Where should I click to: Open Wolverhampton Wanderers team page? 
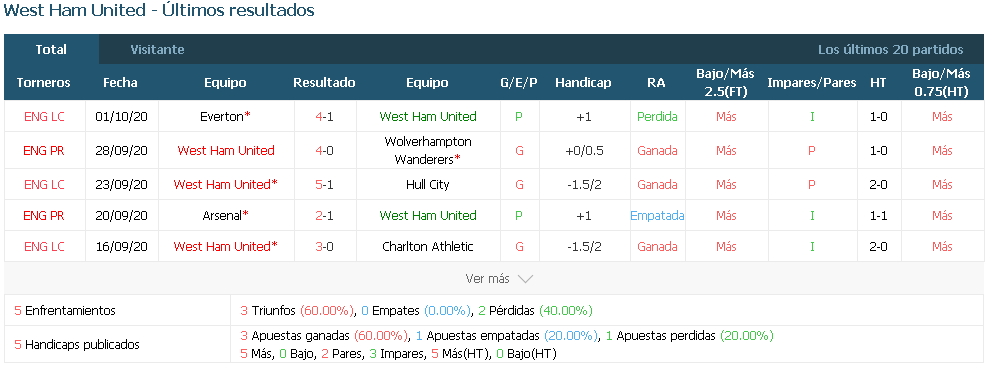[x=428, y=151]
